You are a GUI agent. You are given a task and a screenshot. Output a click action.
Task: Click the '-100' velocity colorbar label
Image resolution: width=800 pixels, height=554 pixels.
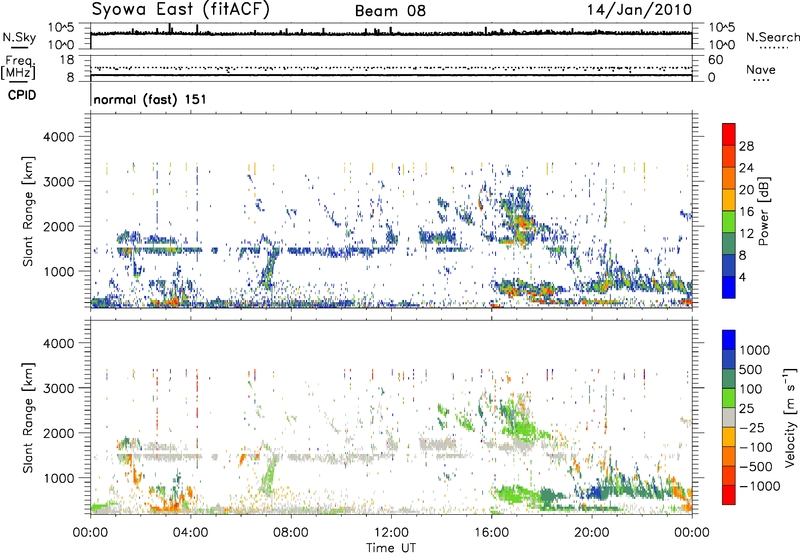756,447
